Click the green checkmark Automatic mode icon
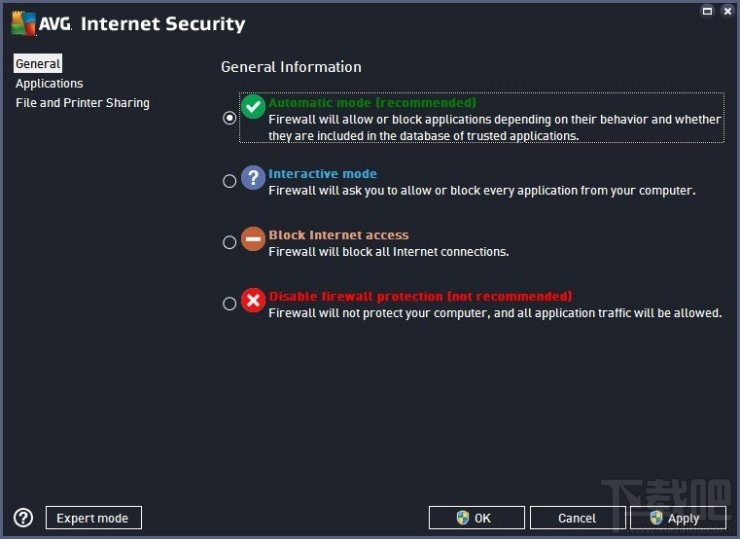The width and height of the screenshot is (740, 539). point(254,107)
